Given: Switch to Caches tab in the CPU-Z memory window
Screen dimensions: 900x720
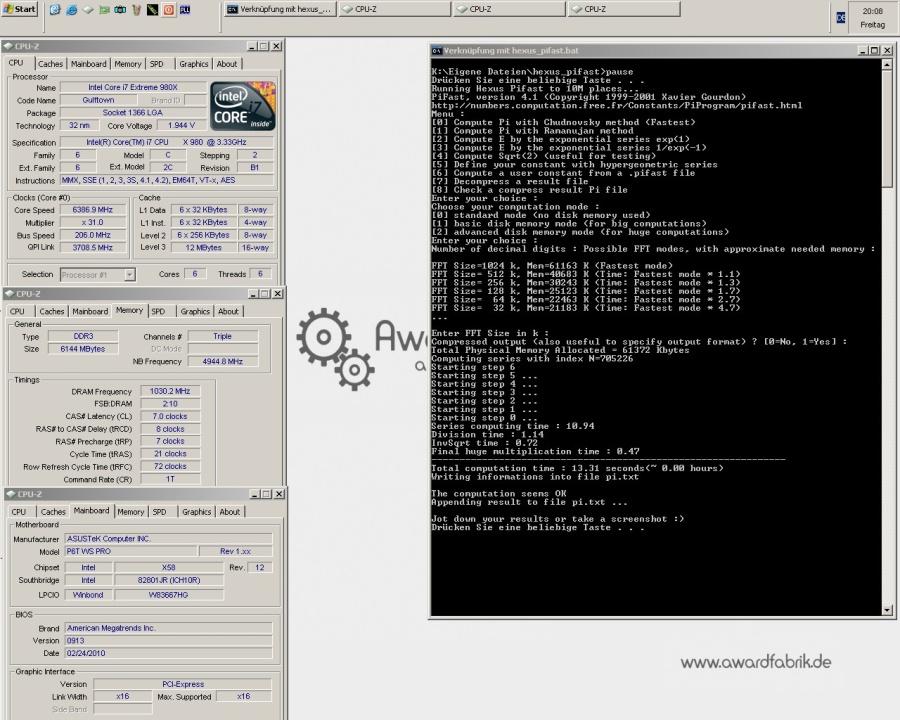Looking at the screenshot, I should pyautogui.click(x=52, y=311).
